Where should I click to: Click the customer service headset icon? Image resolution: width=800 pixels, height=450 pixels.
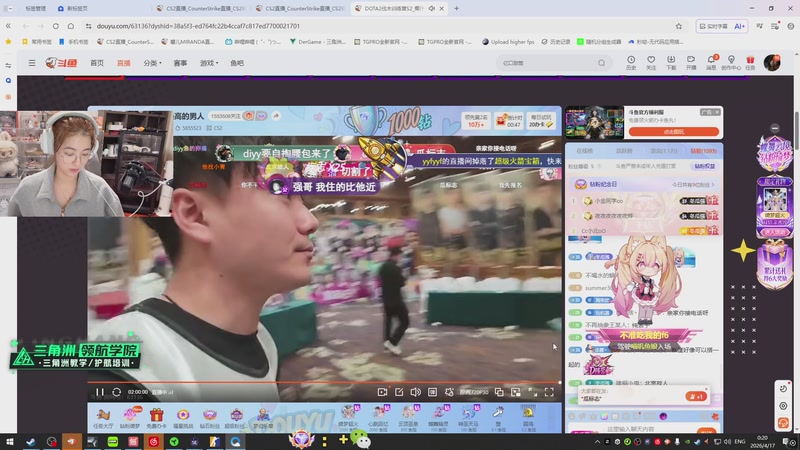tap(783, 423)
